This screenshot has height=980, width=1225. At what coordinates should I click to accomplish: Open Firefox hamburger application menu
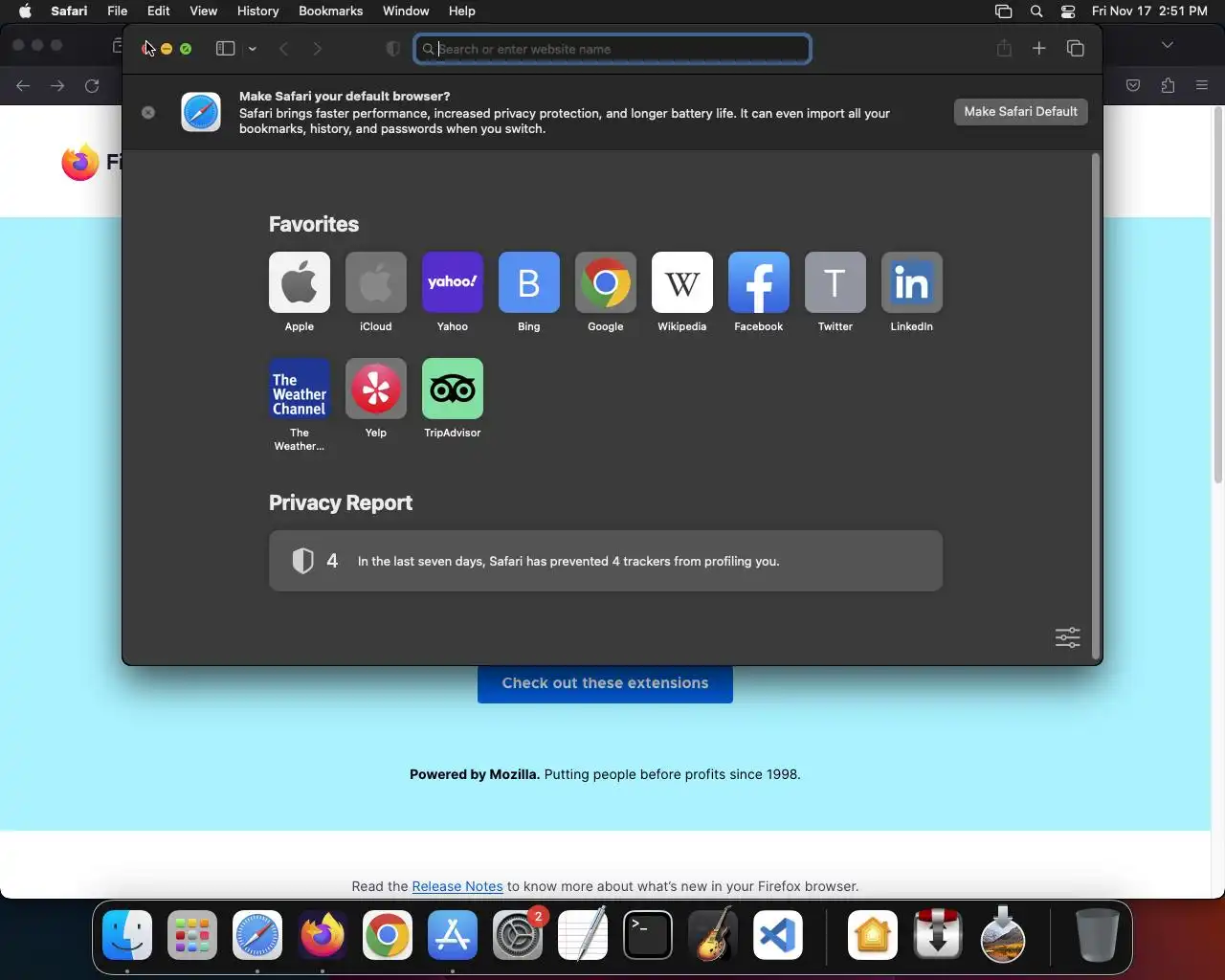point(1202,86)
